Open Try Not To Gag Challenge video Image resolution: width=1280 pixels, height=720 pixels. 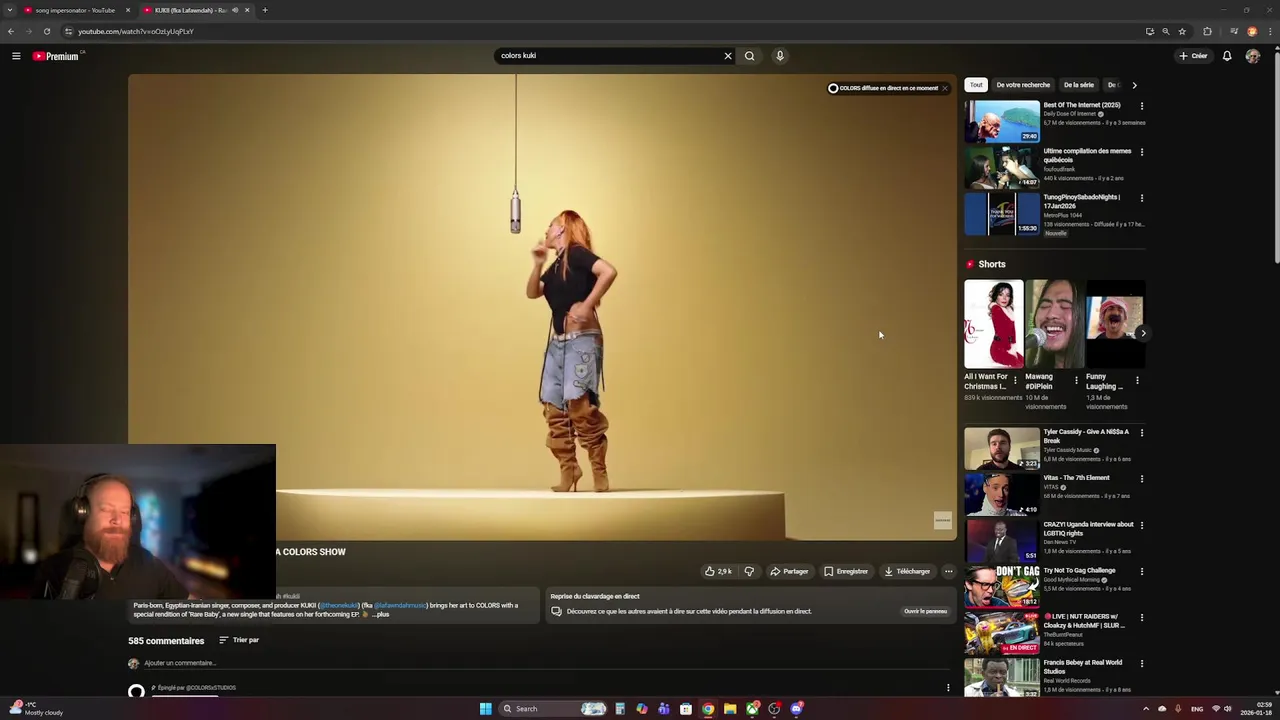1002,586
